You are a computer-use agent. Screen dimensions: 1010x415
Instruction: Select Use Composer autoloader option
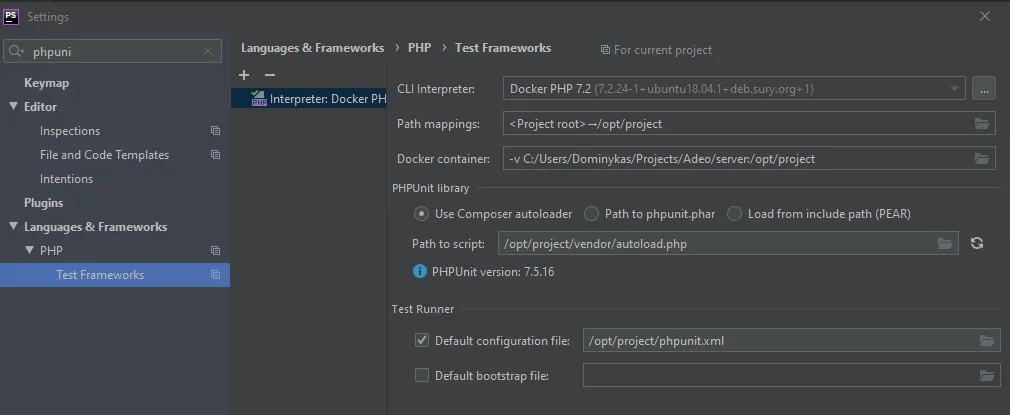pos(422,213)
